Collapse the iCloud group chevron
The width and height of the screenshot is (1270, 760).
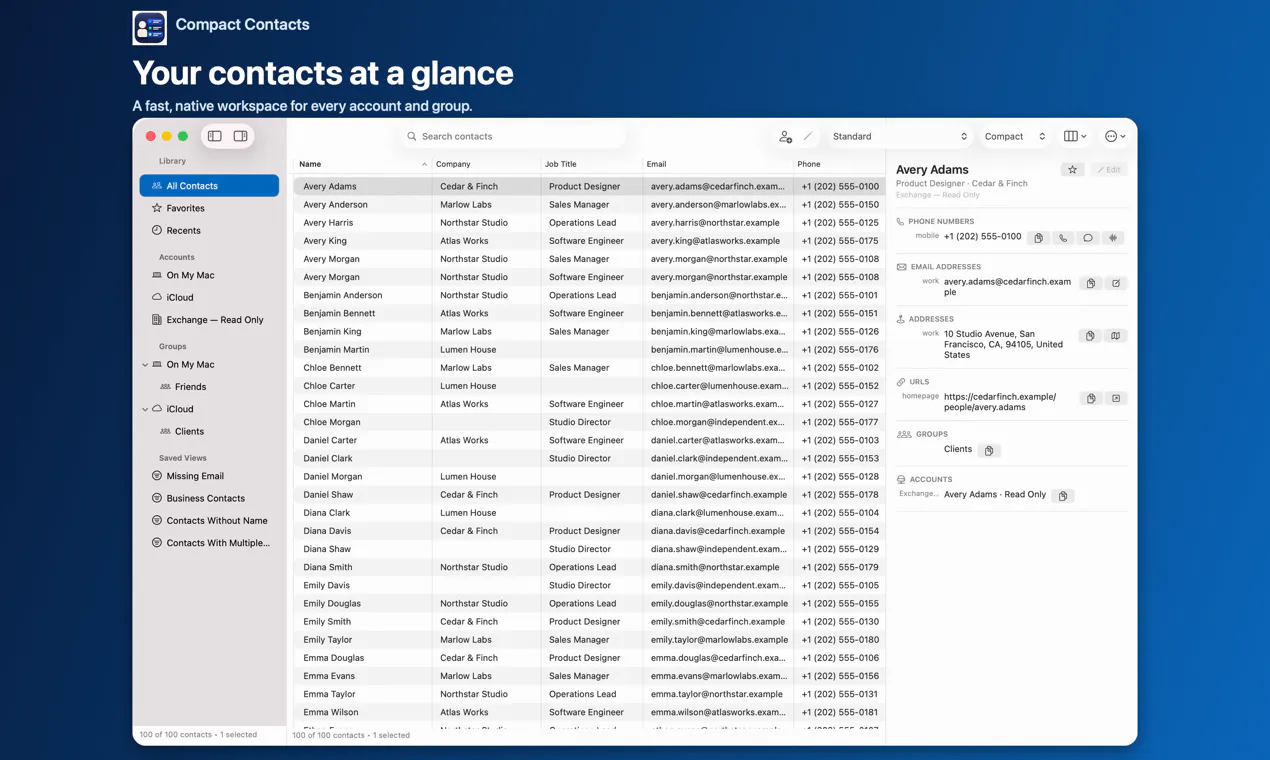pyautogui.click(x=145, y=409)
